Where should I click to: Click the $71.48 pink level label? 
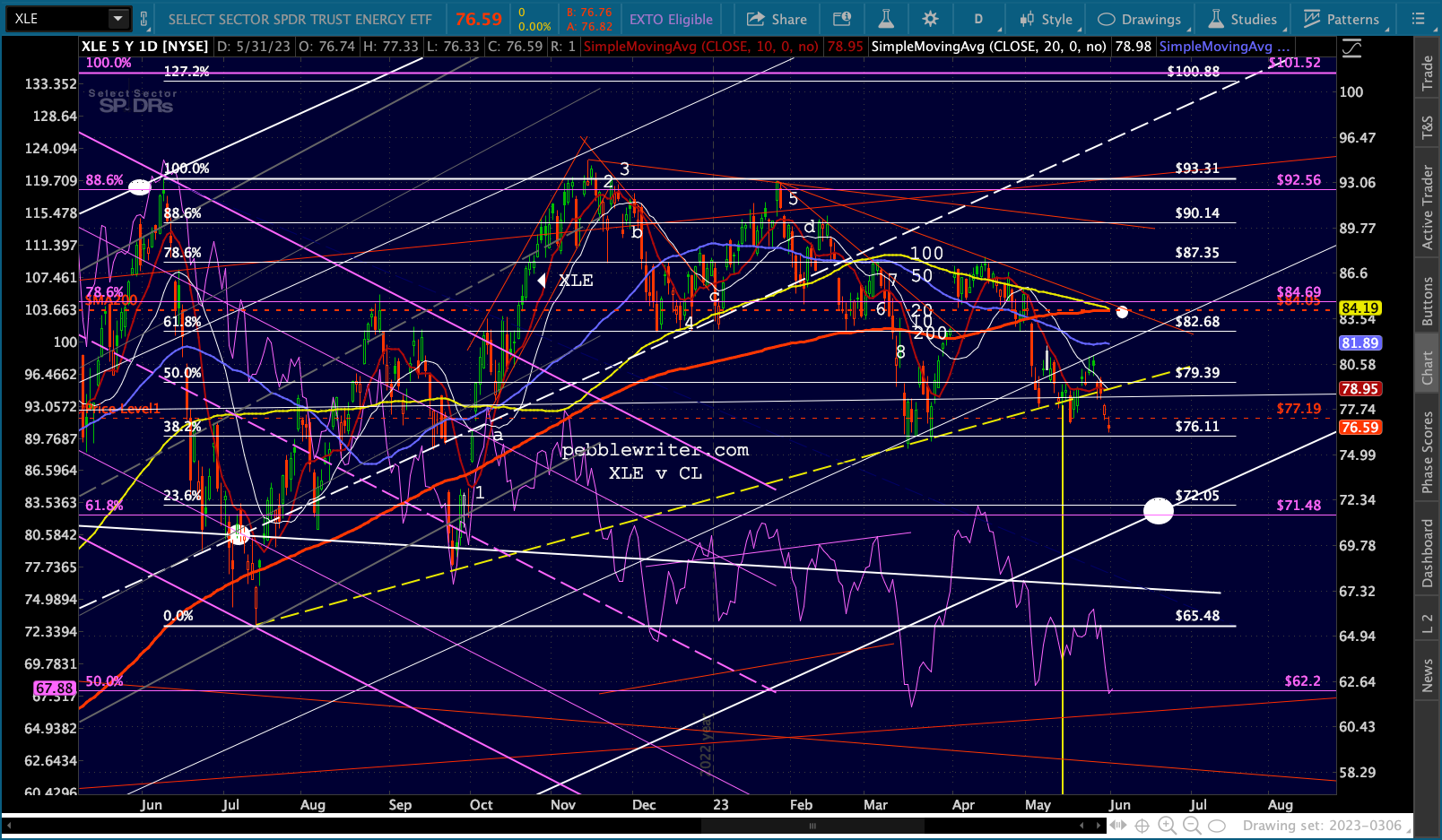coord(1299,506)
